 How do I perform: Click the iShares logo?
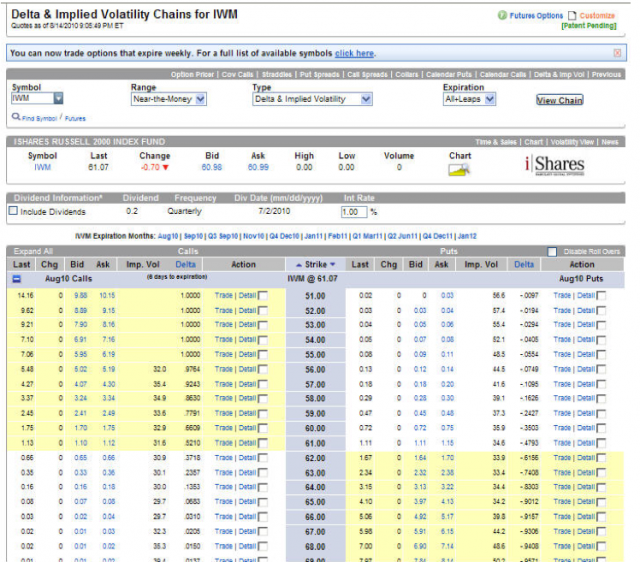[555, 165]
